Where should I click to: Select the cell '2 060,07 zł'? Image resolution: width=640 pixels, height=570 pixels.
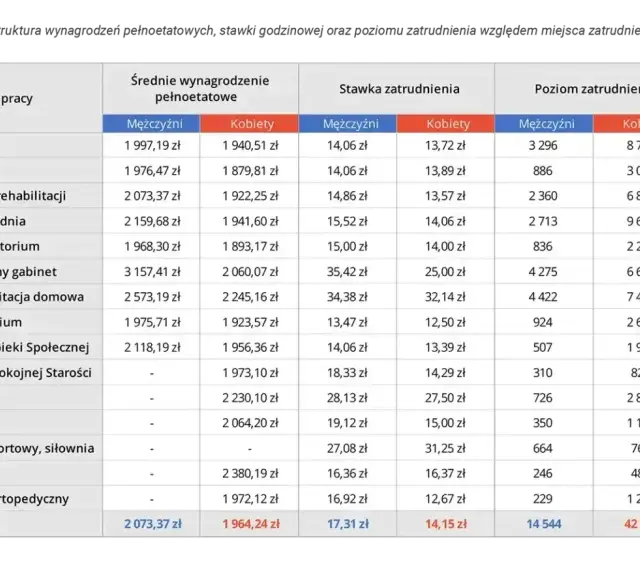click(x=250, y=272)
